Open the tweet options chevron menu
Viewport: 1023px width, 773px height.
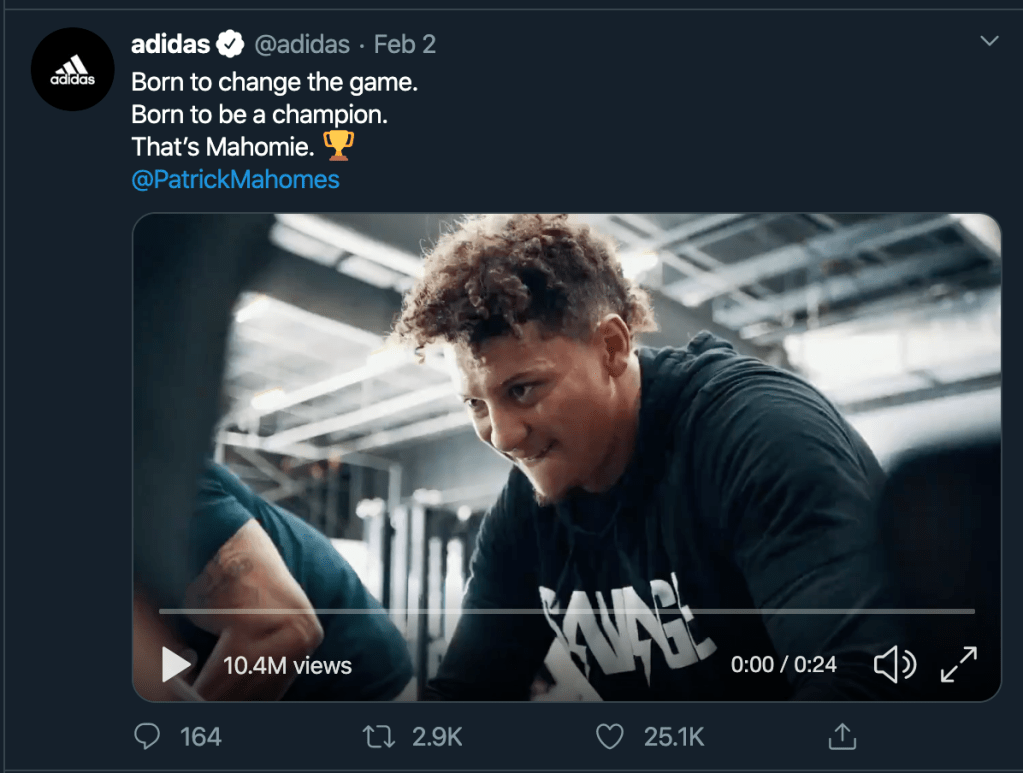click(989, 41)
